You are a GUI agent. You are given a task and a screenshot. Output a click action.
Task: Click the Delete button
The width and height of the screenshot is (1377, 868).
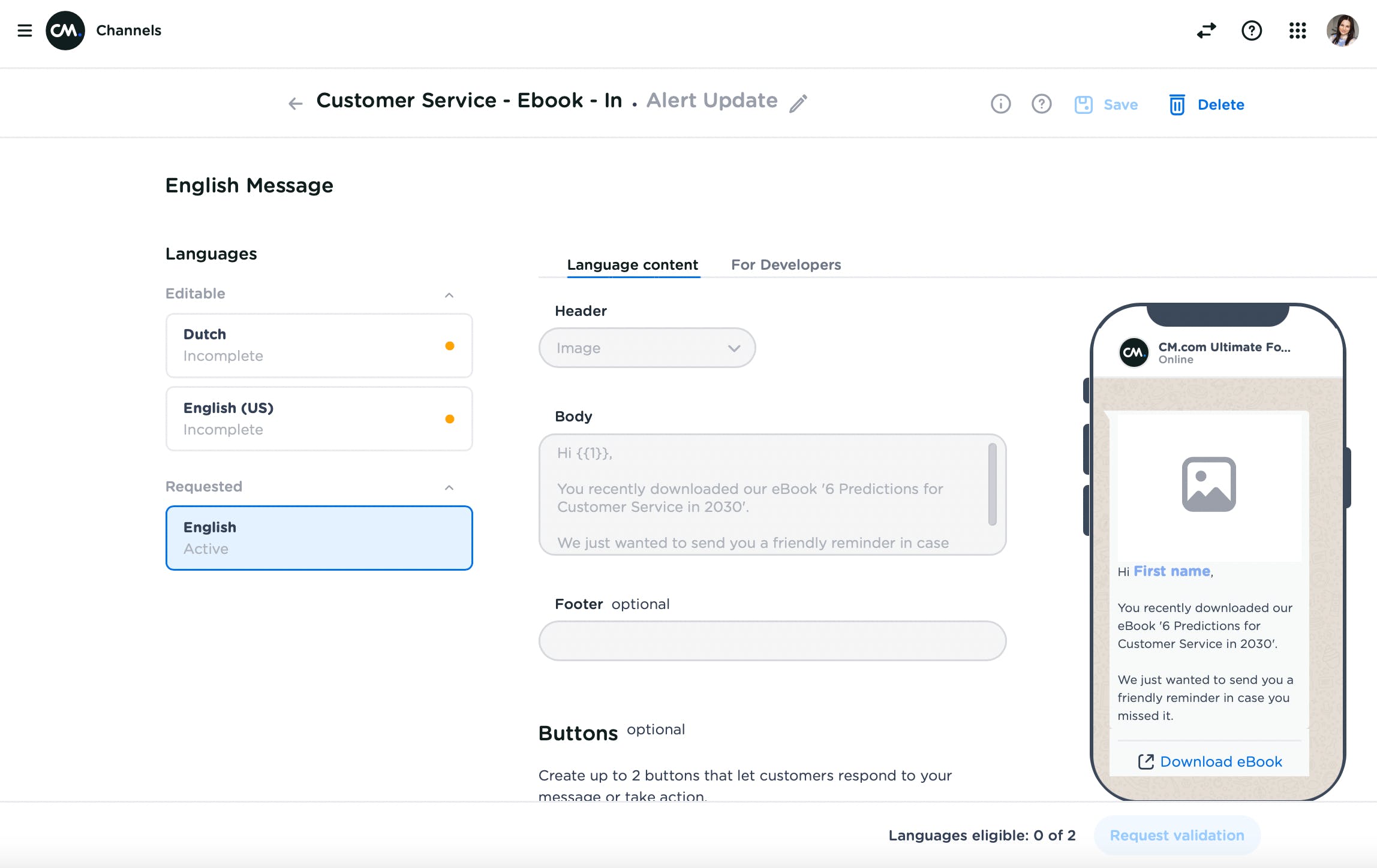(x=1207, y=104)
